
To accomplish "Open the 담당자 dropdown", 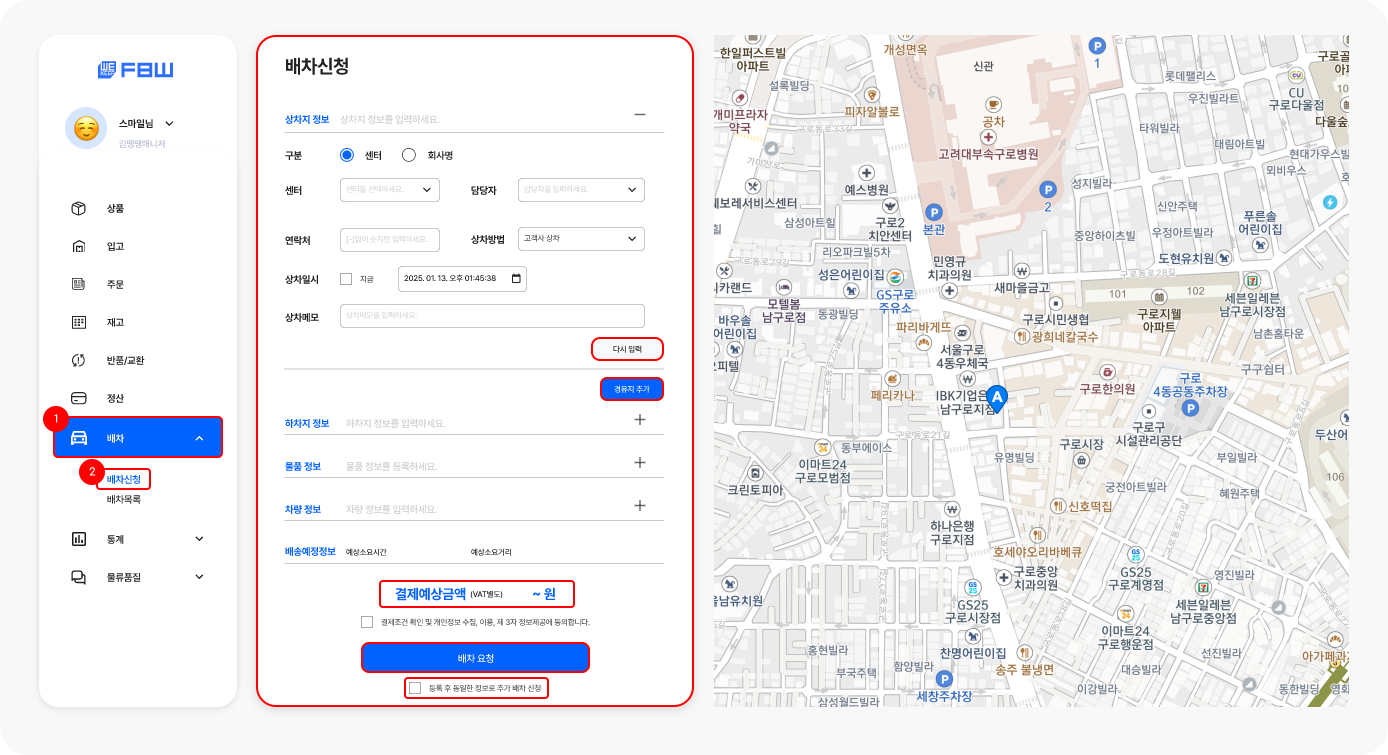I will tap(582, 189).
